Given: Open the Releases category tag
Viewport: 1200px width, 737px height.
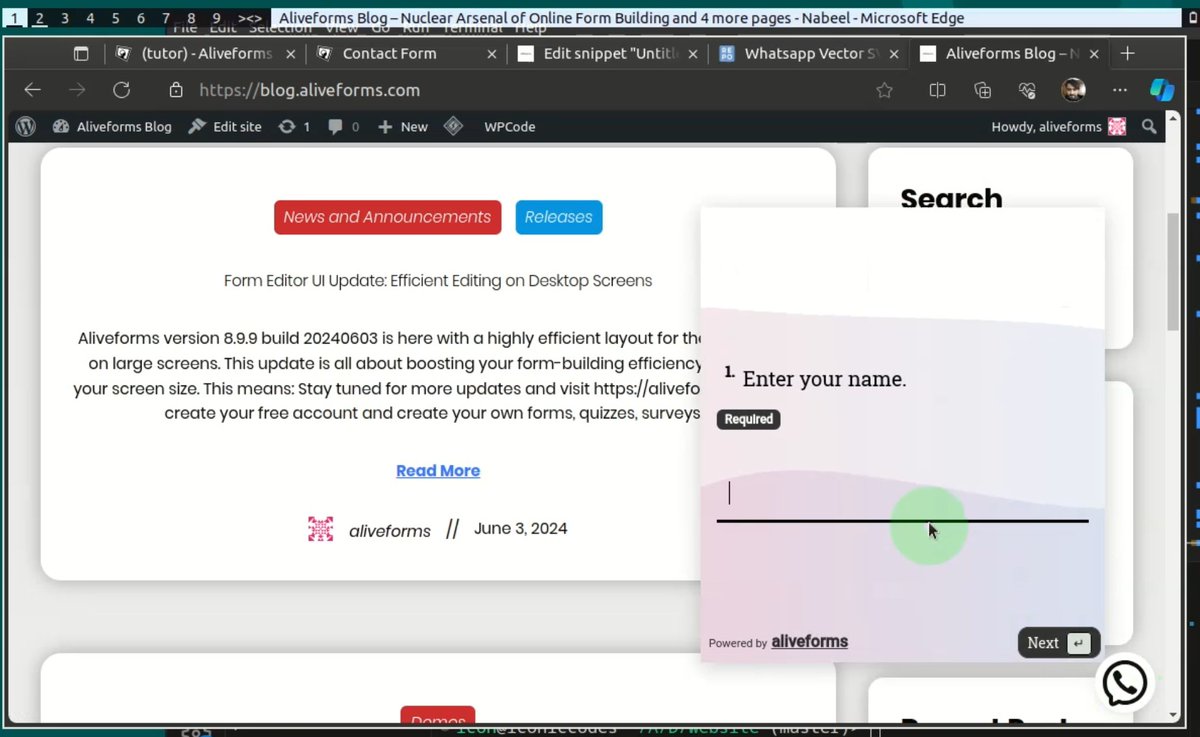Looking at the screenshot, I should [559, 217].
